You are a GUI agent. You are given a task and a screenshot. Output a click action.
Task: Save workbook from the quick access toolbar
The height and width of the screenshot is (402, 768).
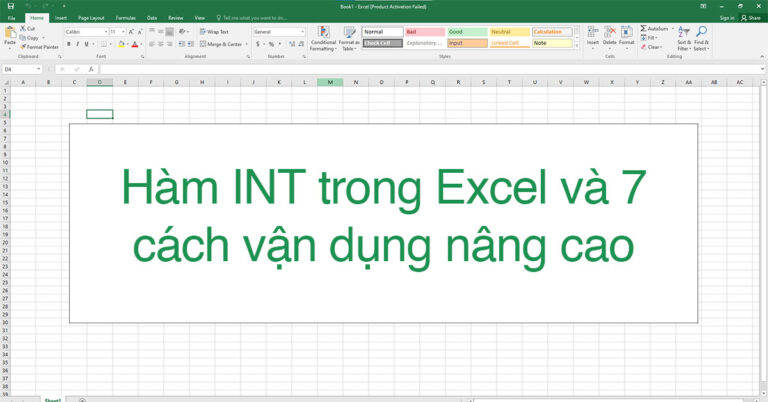pyautogui.click(x=8, y=6)
